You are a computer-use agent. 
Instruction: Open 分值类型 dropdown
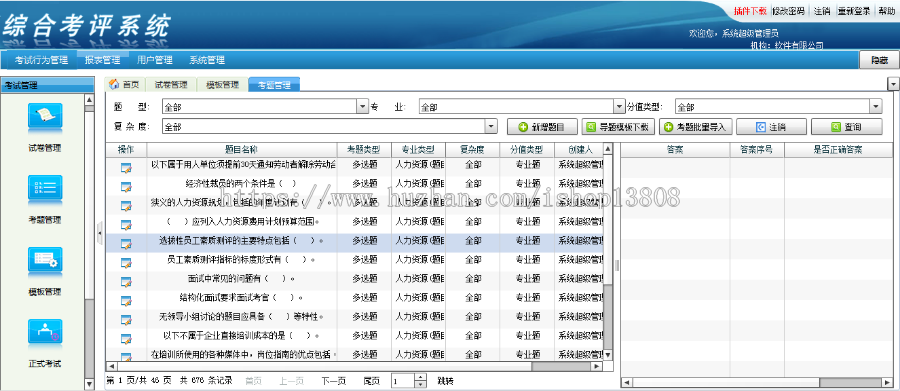pos(876,107)
